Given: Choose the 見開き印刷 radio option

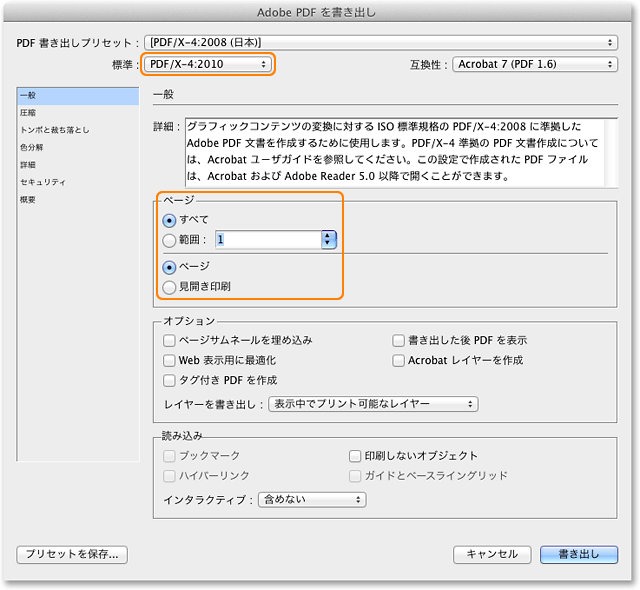Looking at the screenshot, I should pyautogui.click(x=169, y=287).
